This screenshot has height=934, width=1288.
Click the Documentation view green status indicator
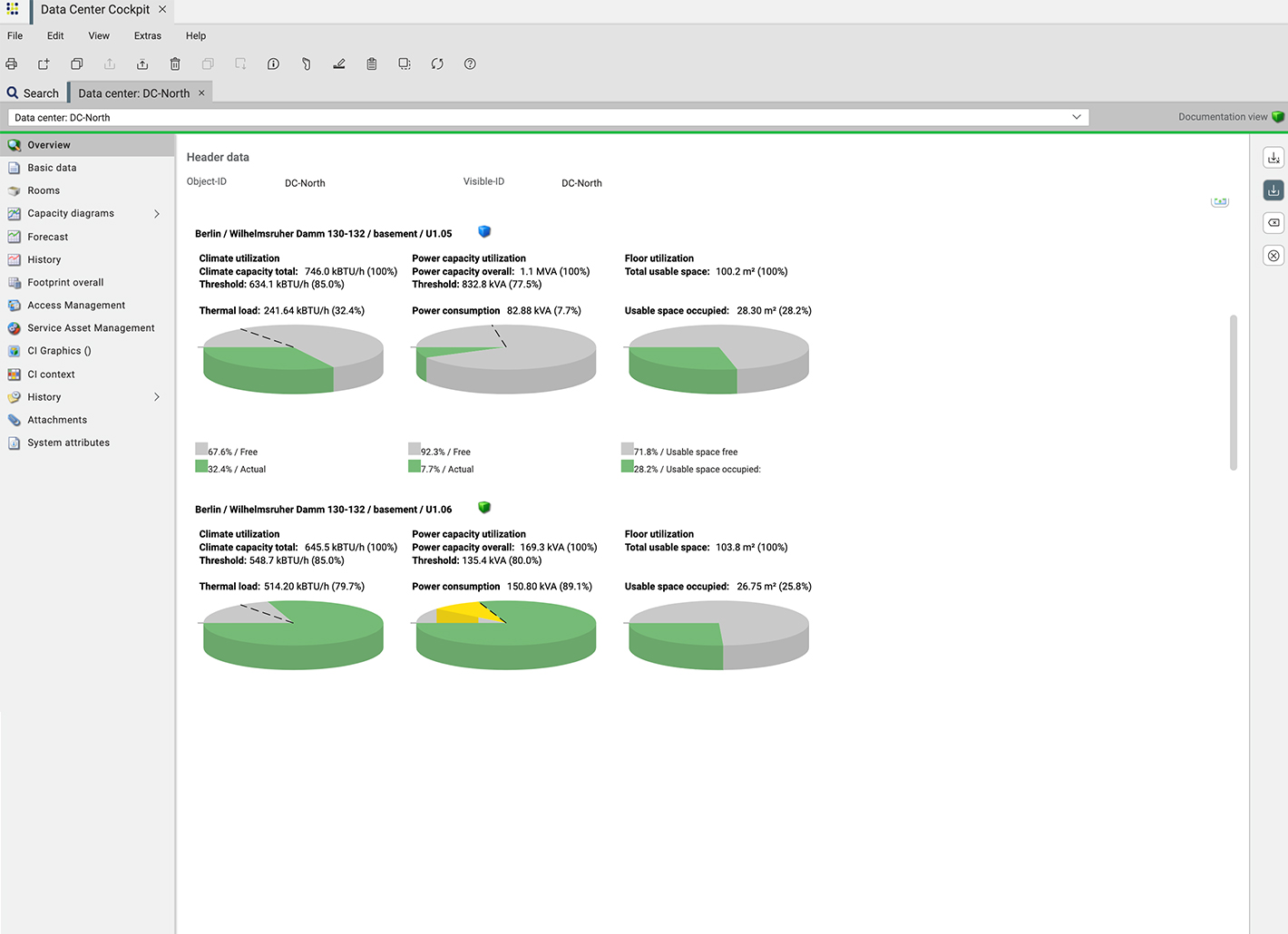[1279, 117]
